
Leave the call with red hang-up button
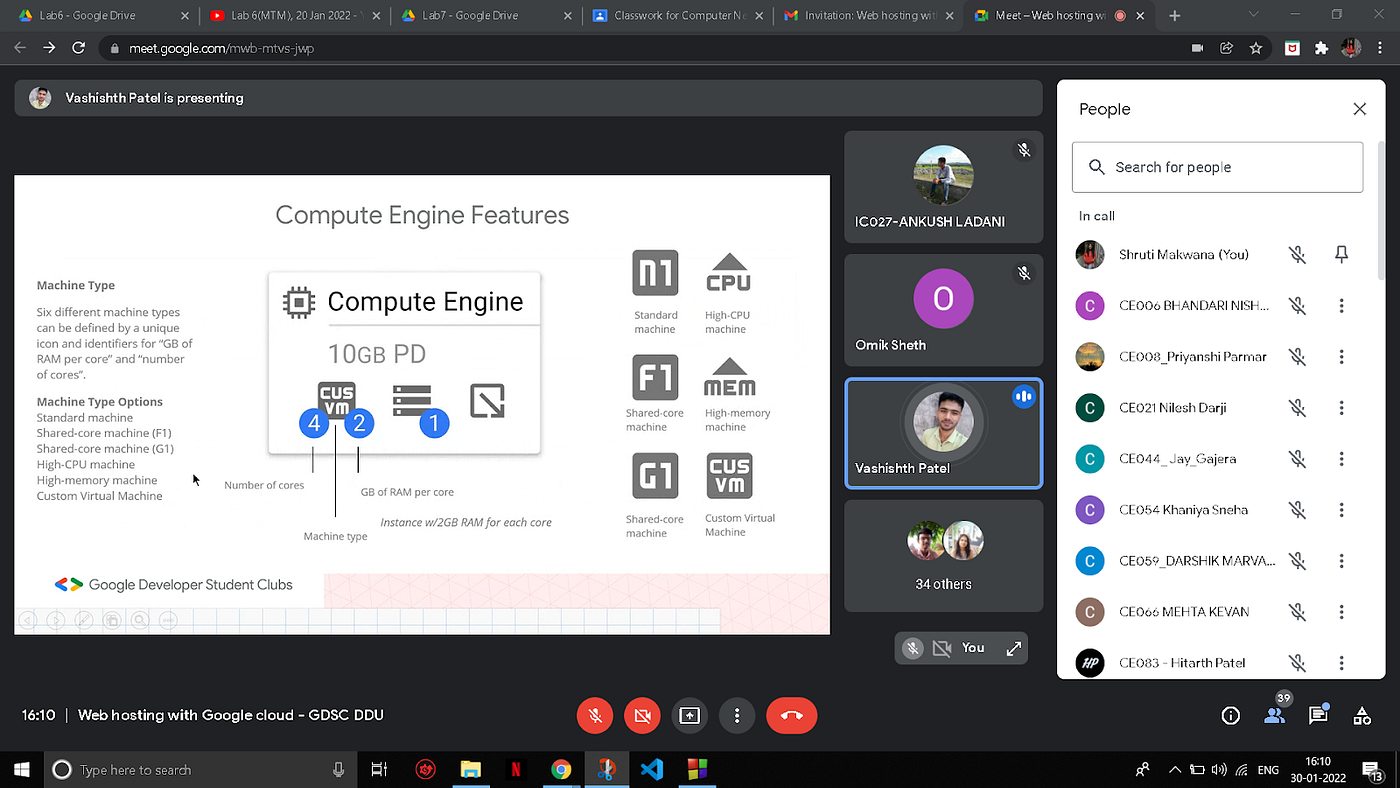(792, 715)
